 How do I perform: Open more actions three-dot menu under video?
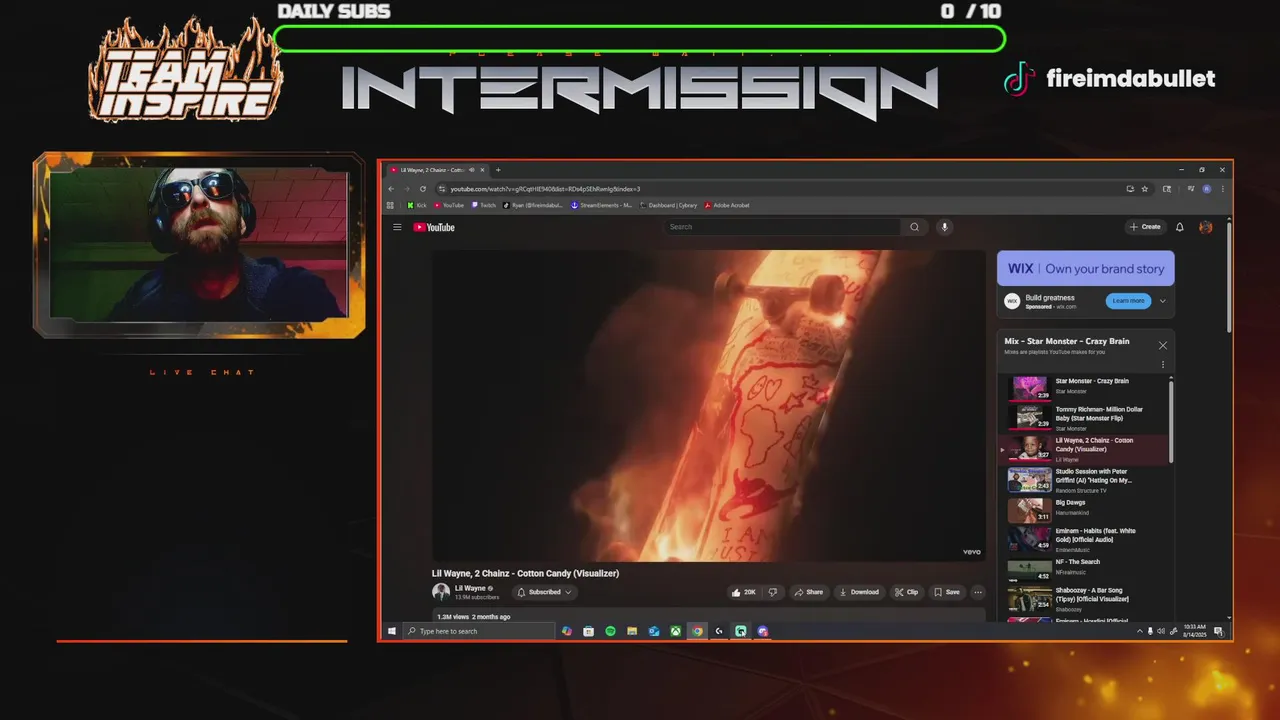point(978,592)
